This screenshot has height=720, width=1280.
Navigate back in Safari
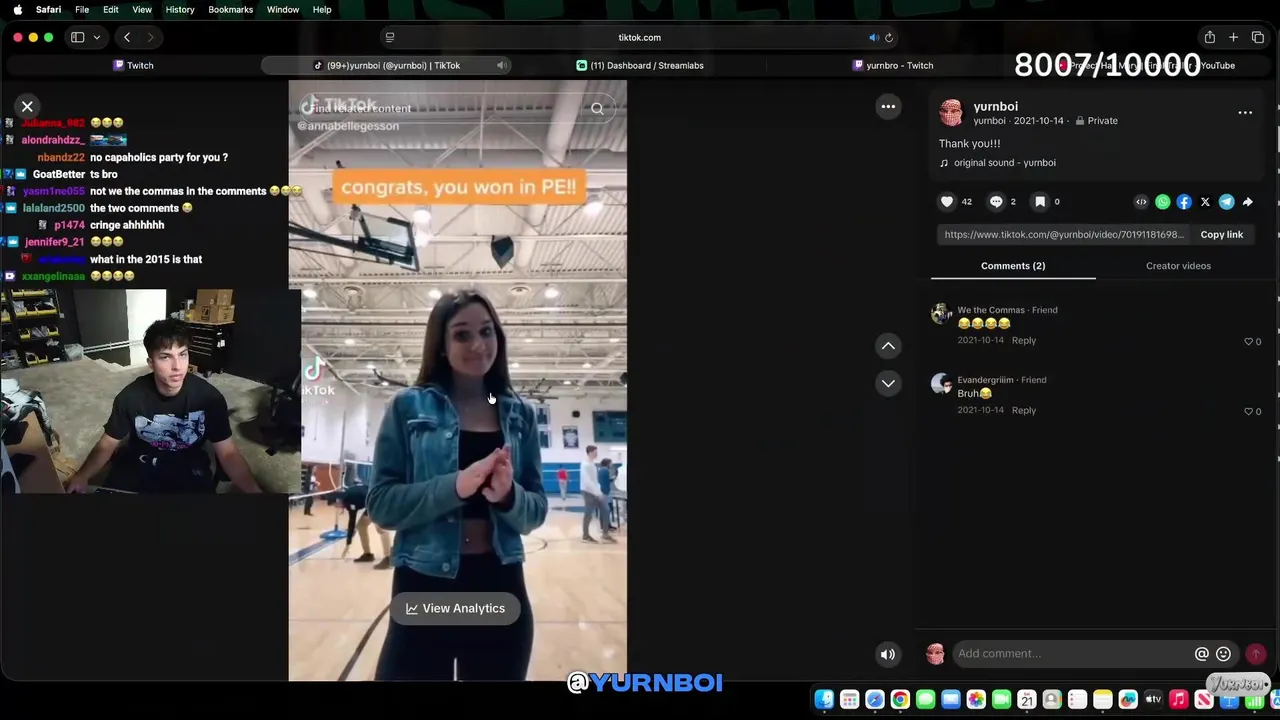click(127, 37)
